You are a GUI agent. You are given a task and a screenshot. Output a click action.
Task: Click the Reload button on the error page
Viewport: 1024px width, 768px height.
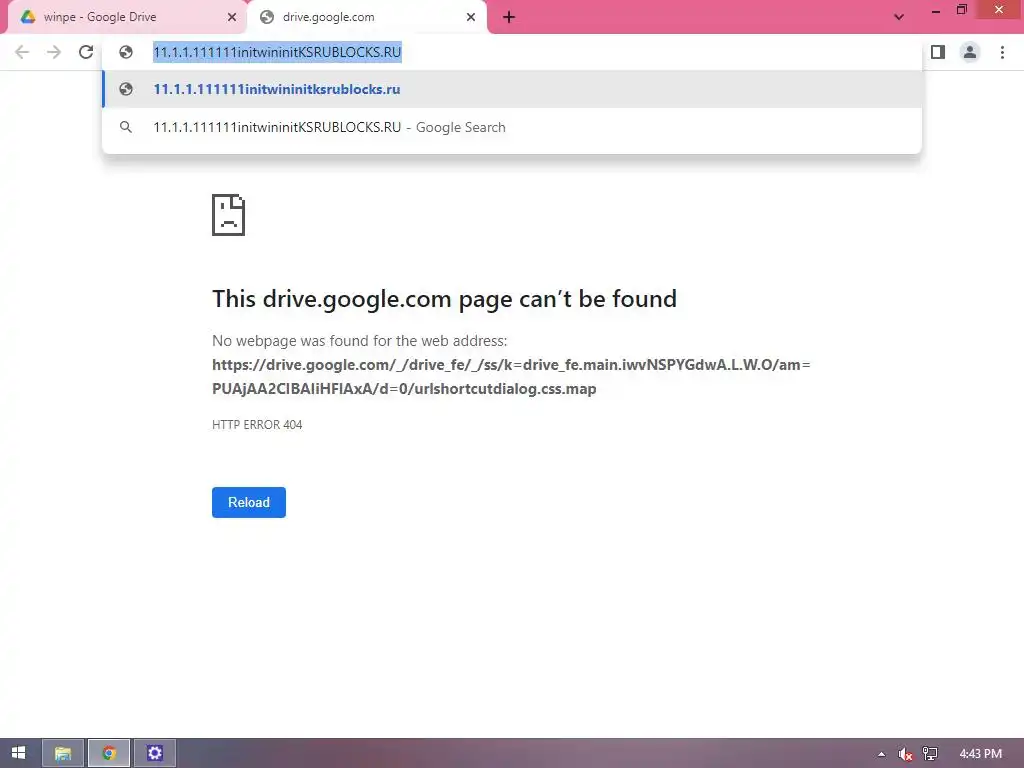pos(249,502)
